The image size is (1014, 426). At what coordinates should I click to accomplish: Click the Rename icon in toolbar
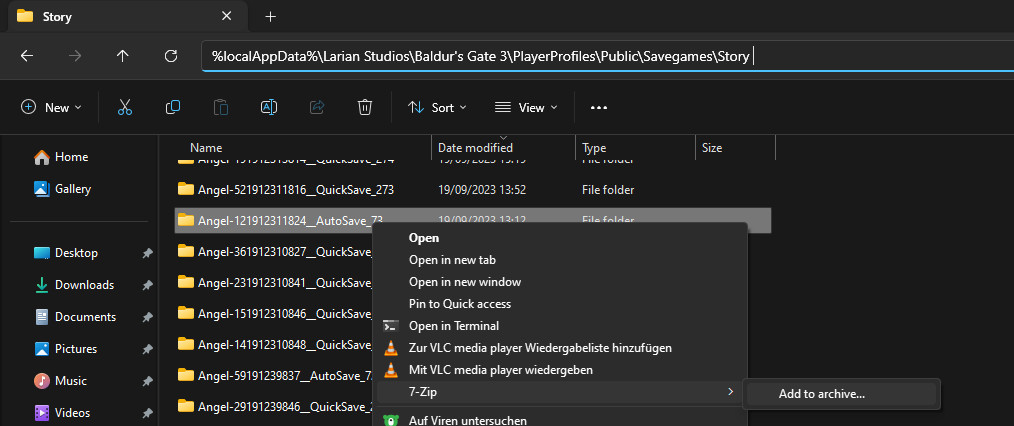[x=269, y=107]
